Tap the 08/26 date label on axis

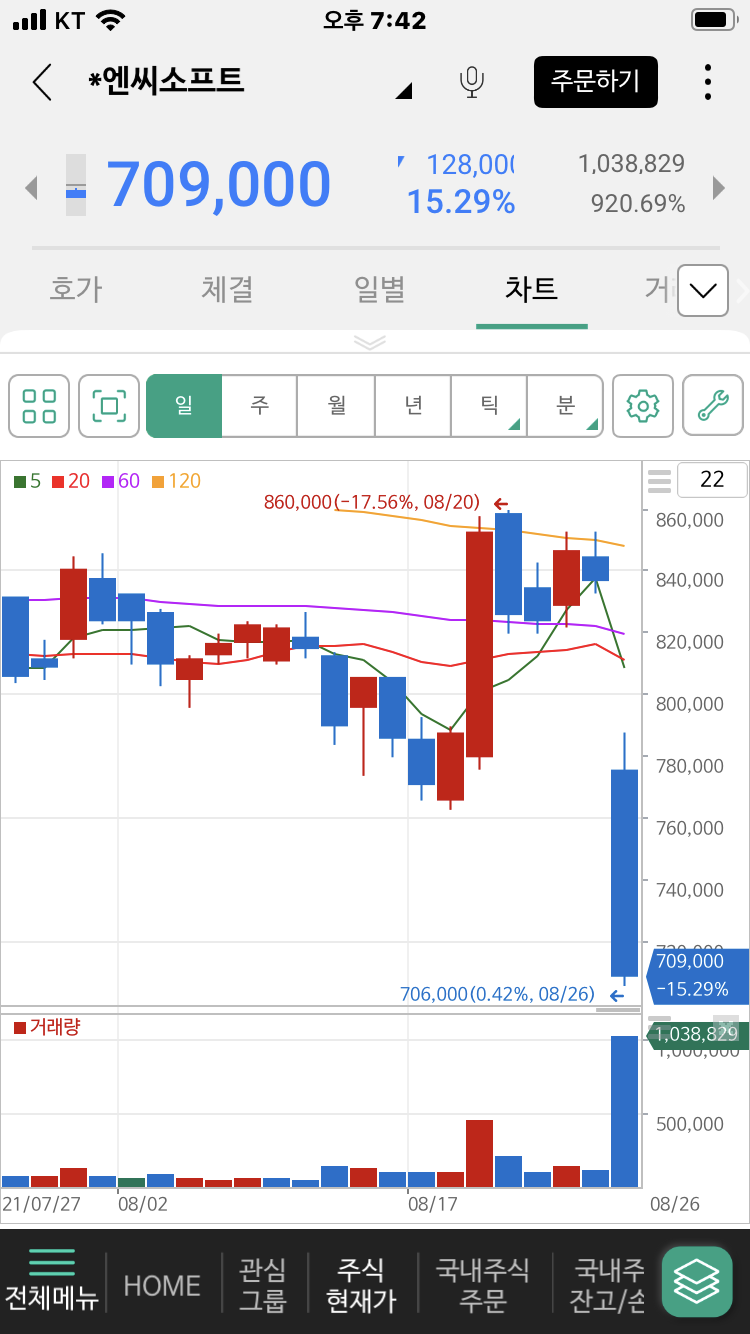(675, 1204)
